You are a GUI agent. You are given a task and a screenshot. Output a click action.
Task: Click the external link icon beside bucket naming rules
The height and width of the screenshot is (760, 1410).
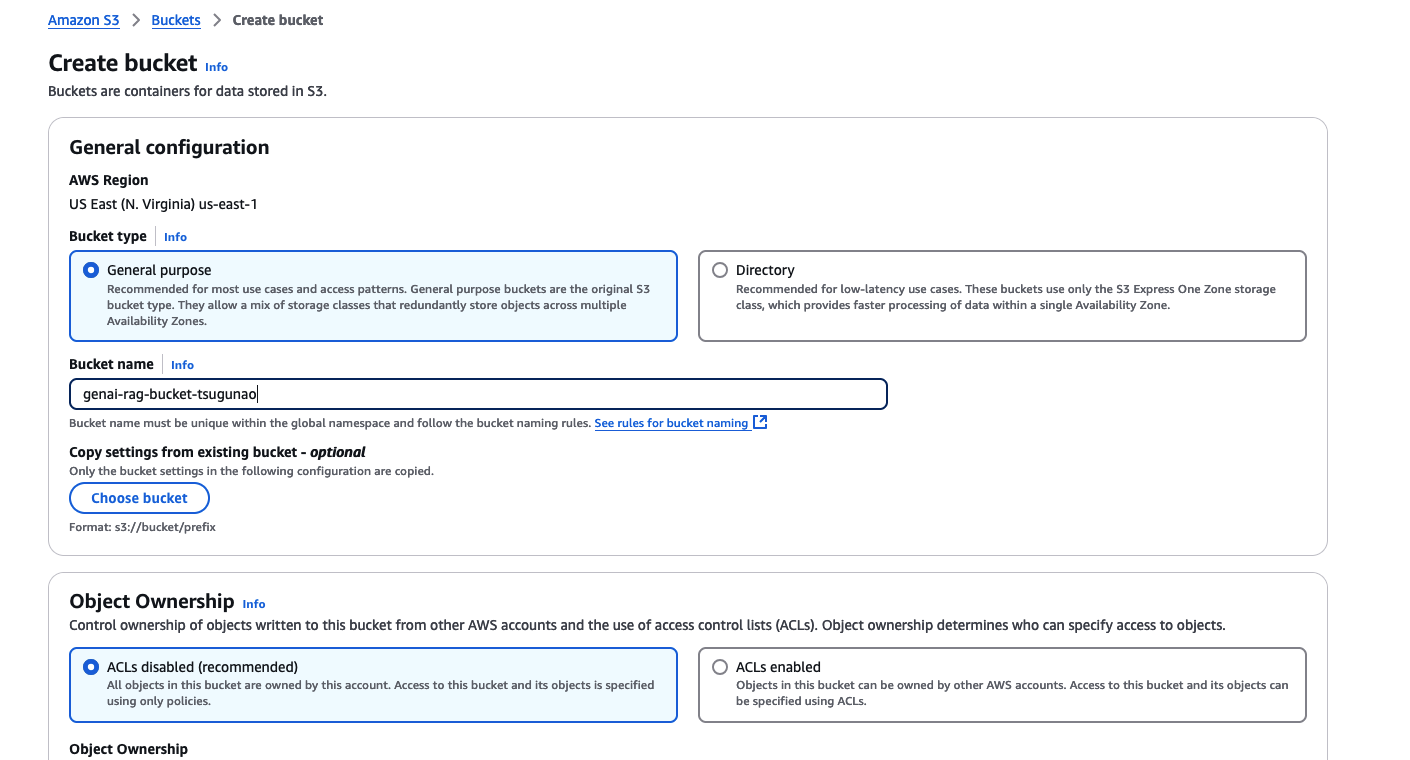point(760,423)
